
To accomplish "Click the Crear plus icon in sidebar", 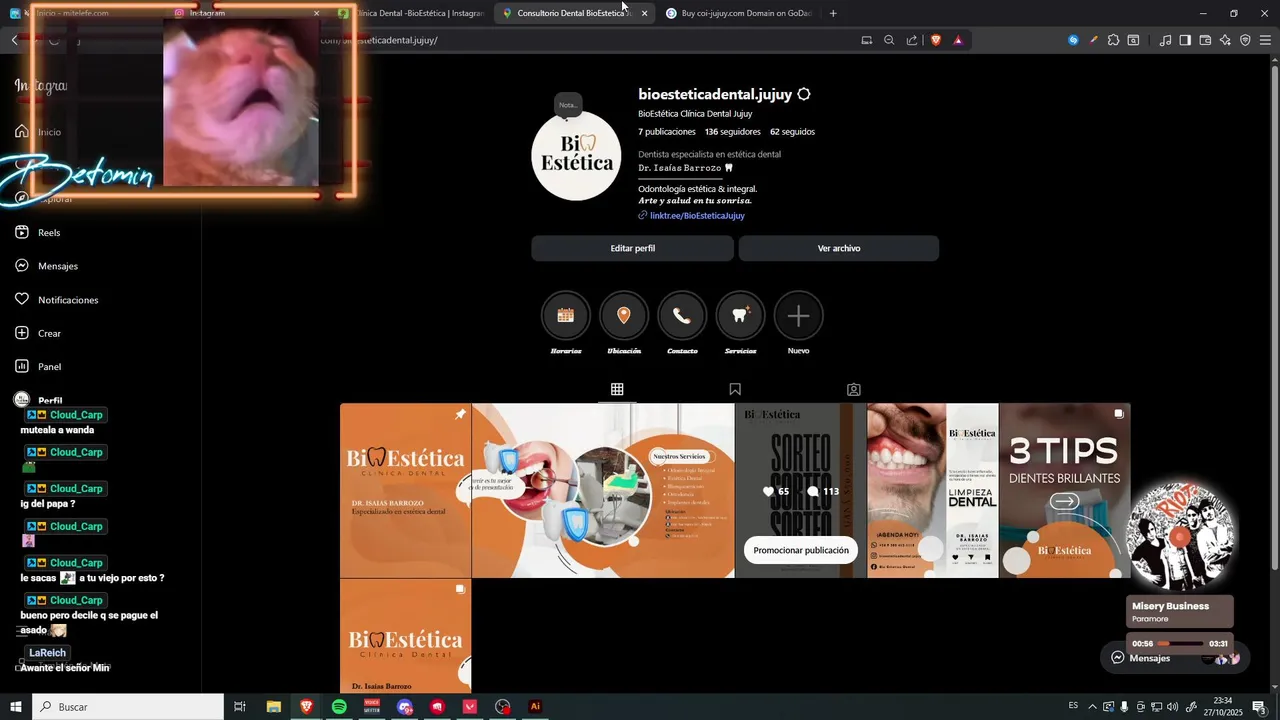I will (22, 333).
